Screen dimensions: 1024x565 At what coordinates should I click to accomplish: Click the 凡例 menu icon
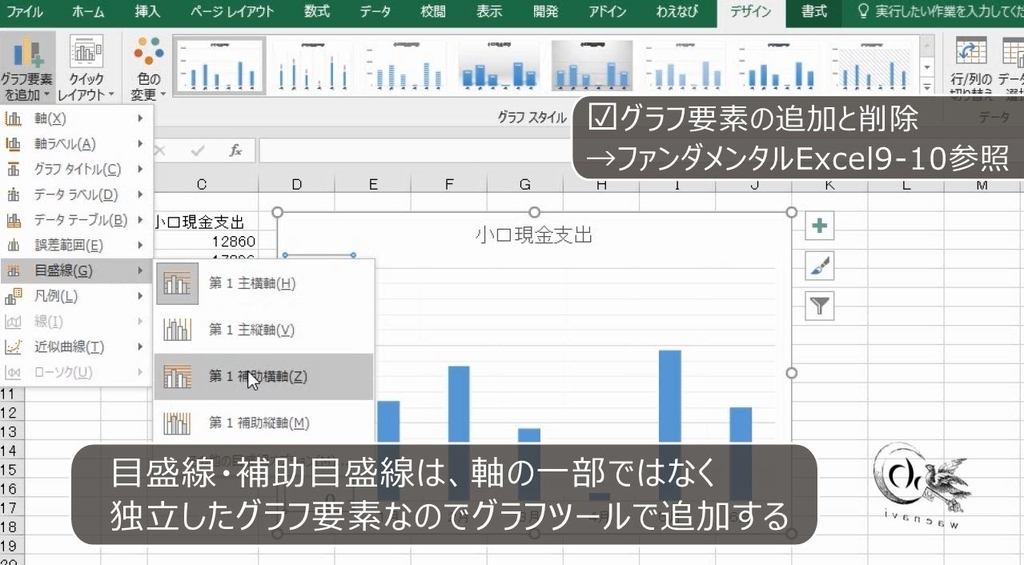click(14, 297)
